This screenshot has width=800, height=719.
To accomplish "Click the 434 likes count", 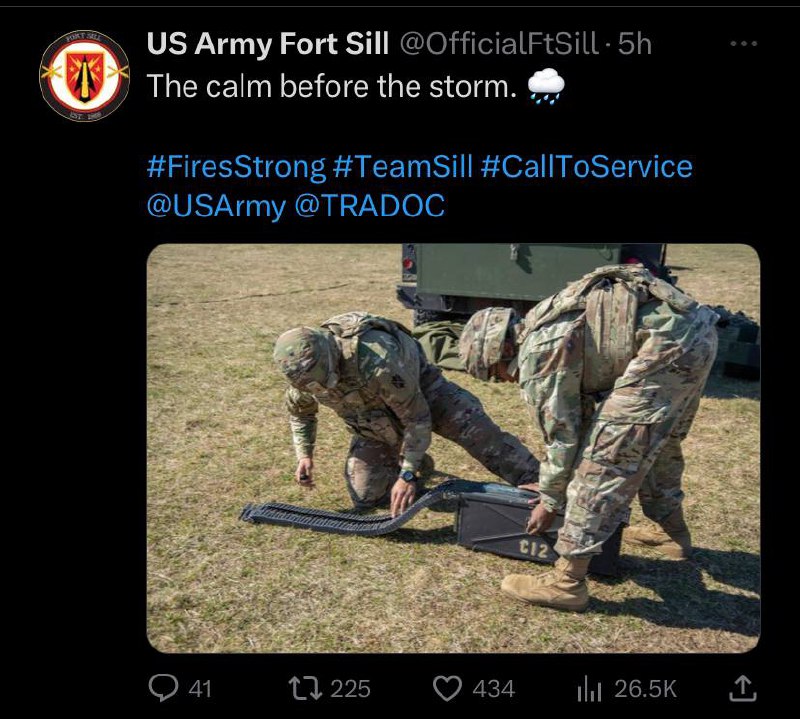I will pyautogui.click(x=493, y=689).
